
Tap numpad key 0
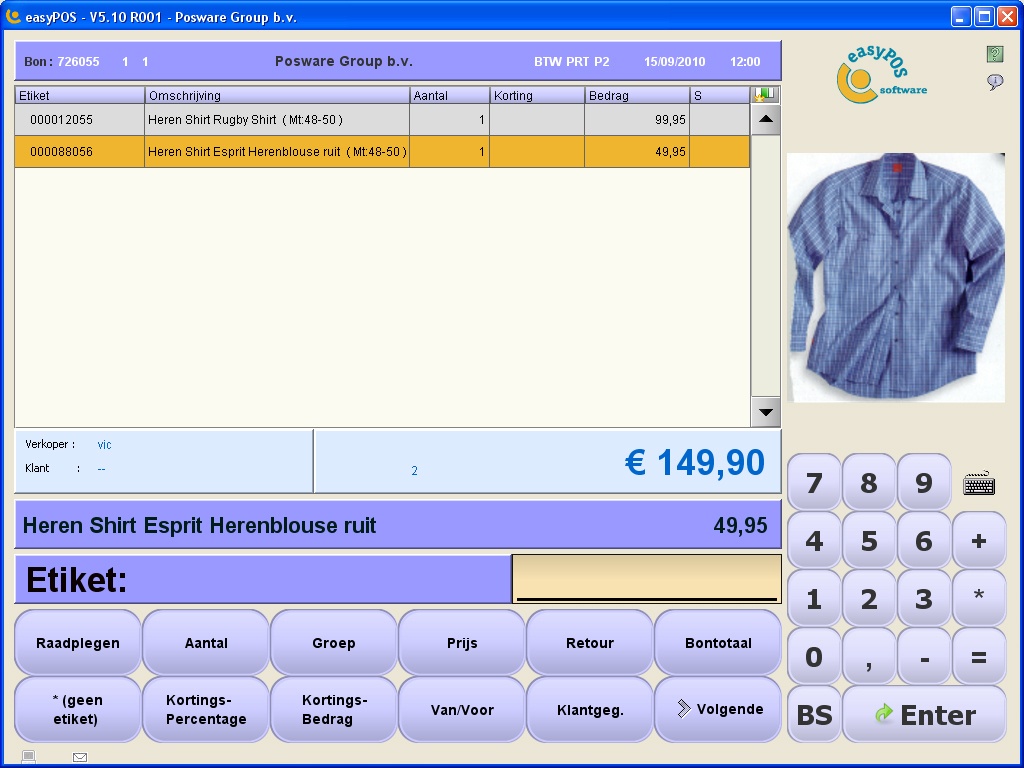814,656
